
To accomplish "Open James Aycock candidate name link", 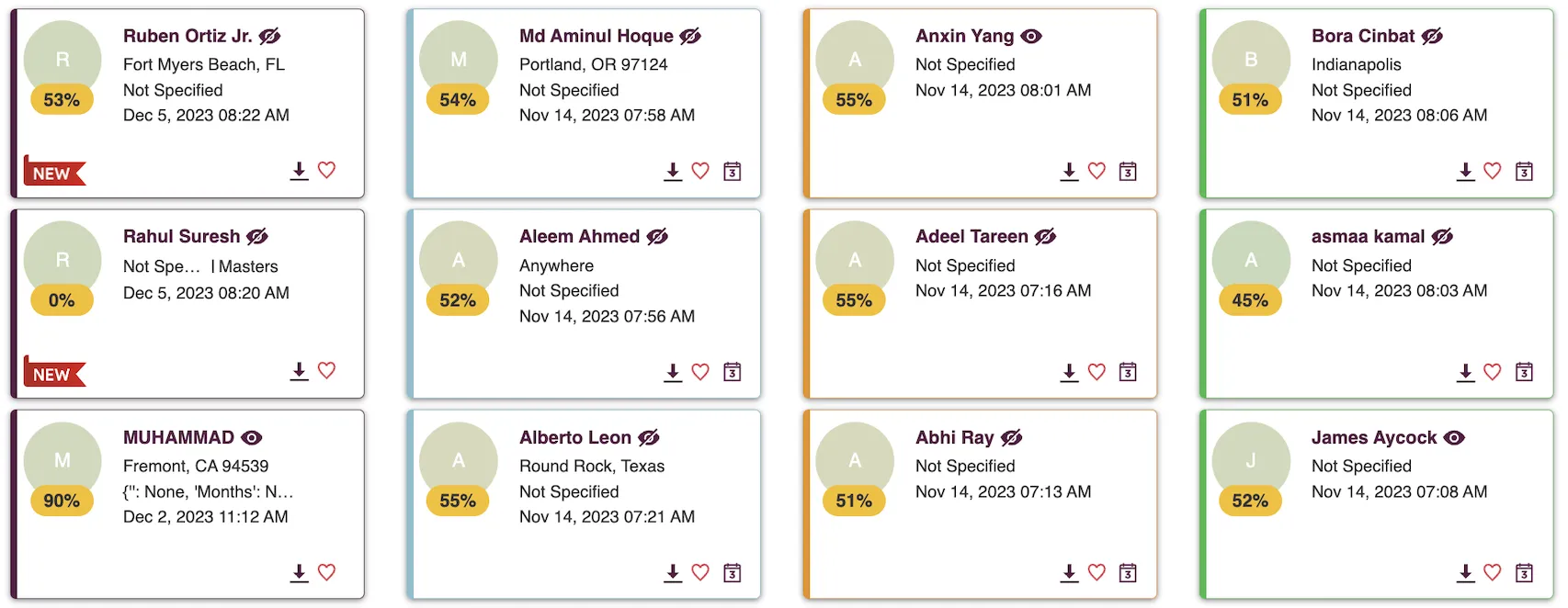I will (x=1374, y=437).
